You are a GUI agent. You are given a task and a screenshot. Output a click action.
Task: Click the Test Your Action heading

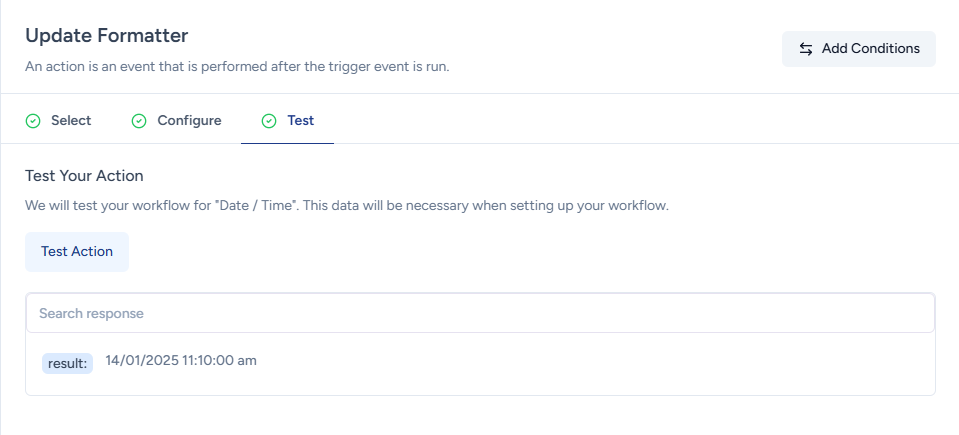(84, 176)
